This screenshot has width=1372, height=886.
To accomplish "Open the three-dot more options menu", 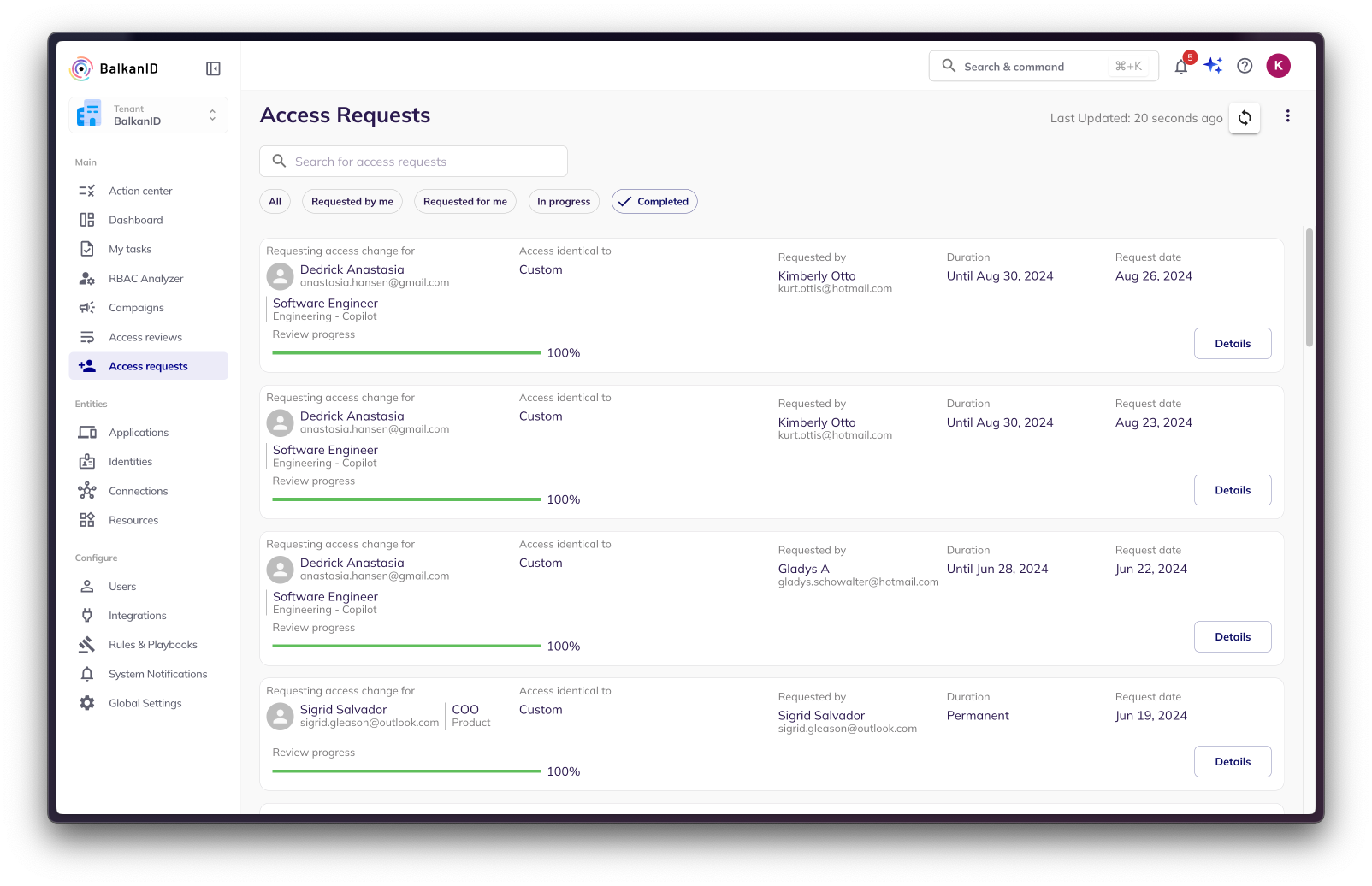I will point(1287,116).
